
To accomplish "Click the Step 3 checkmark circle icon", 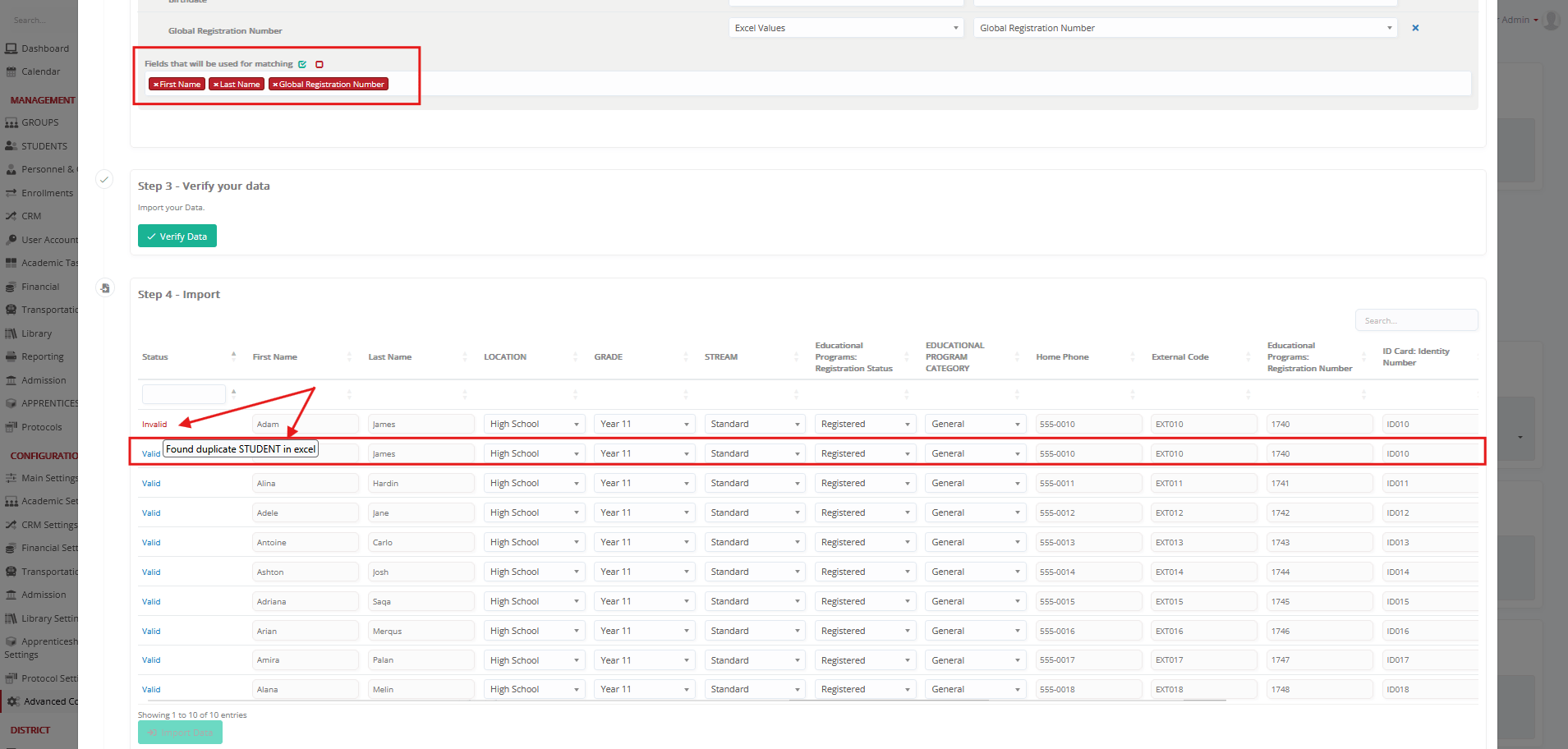I will pyautogui.click(x=104, y=179).
